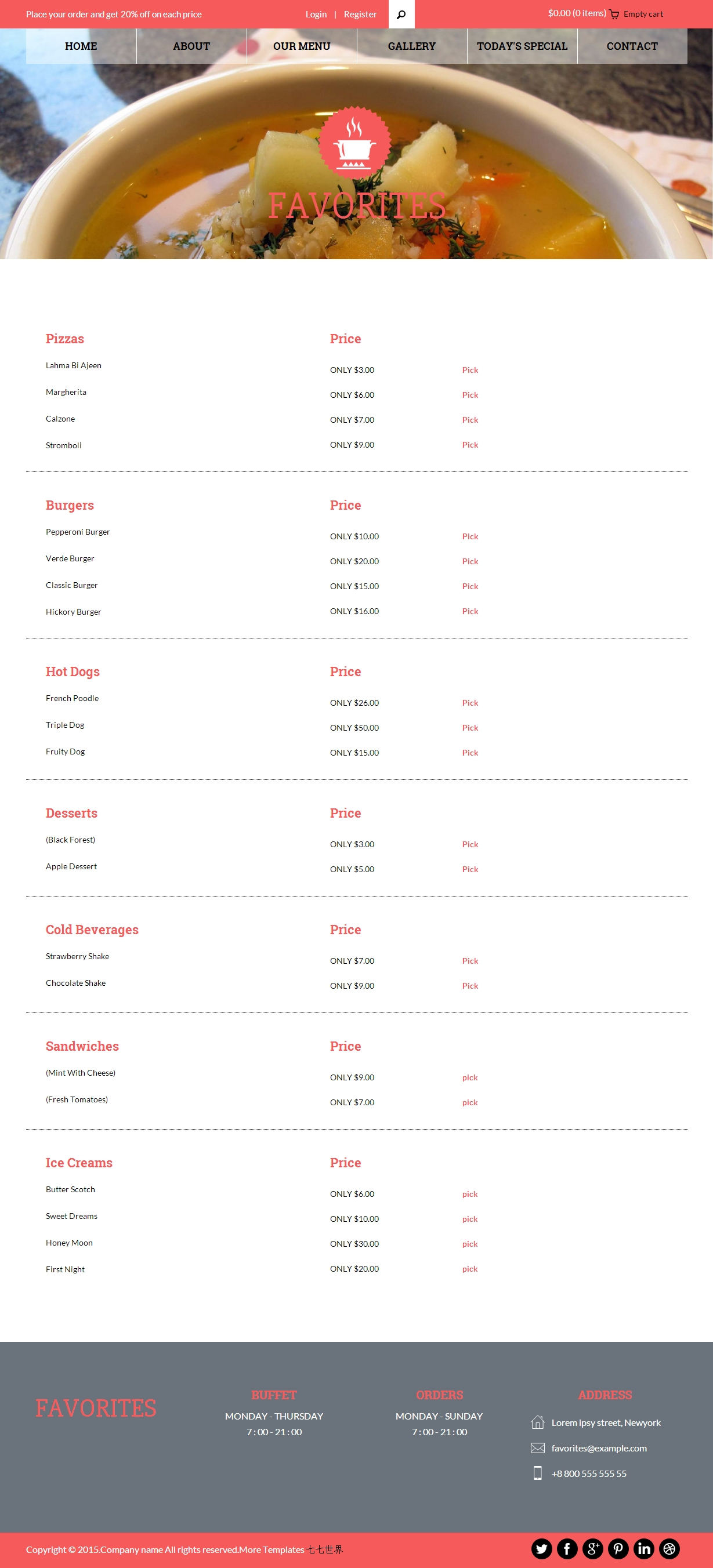Open the shopping cart icon

coord(614,14)
